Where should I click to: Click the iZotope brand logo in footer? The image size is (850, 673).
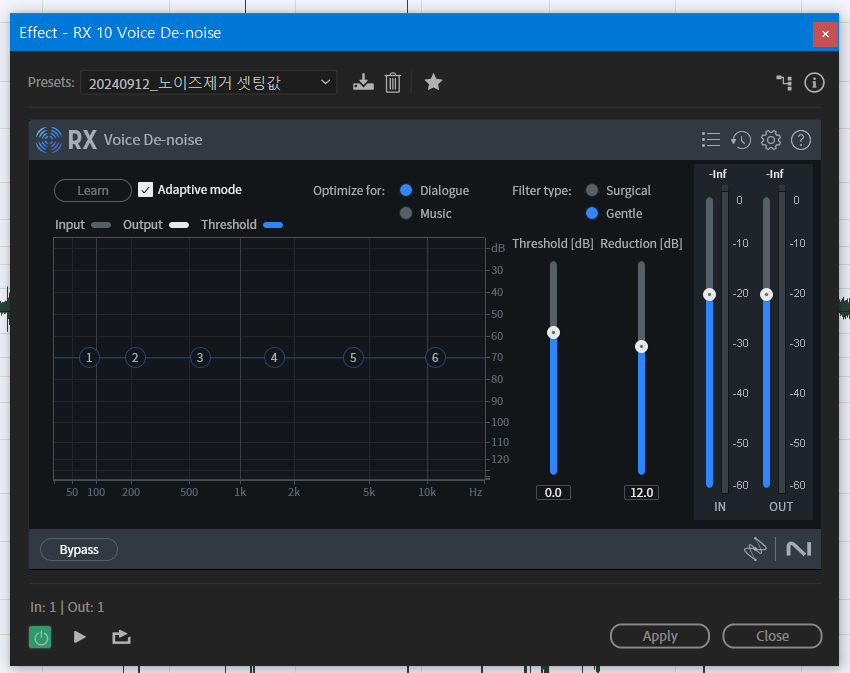pos(755,549)
